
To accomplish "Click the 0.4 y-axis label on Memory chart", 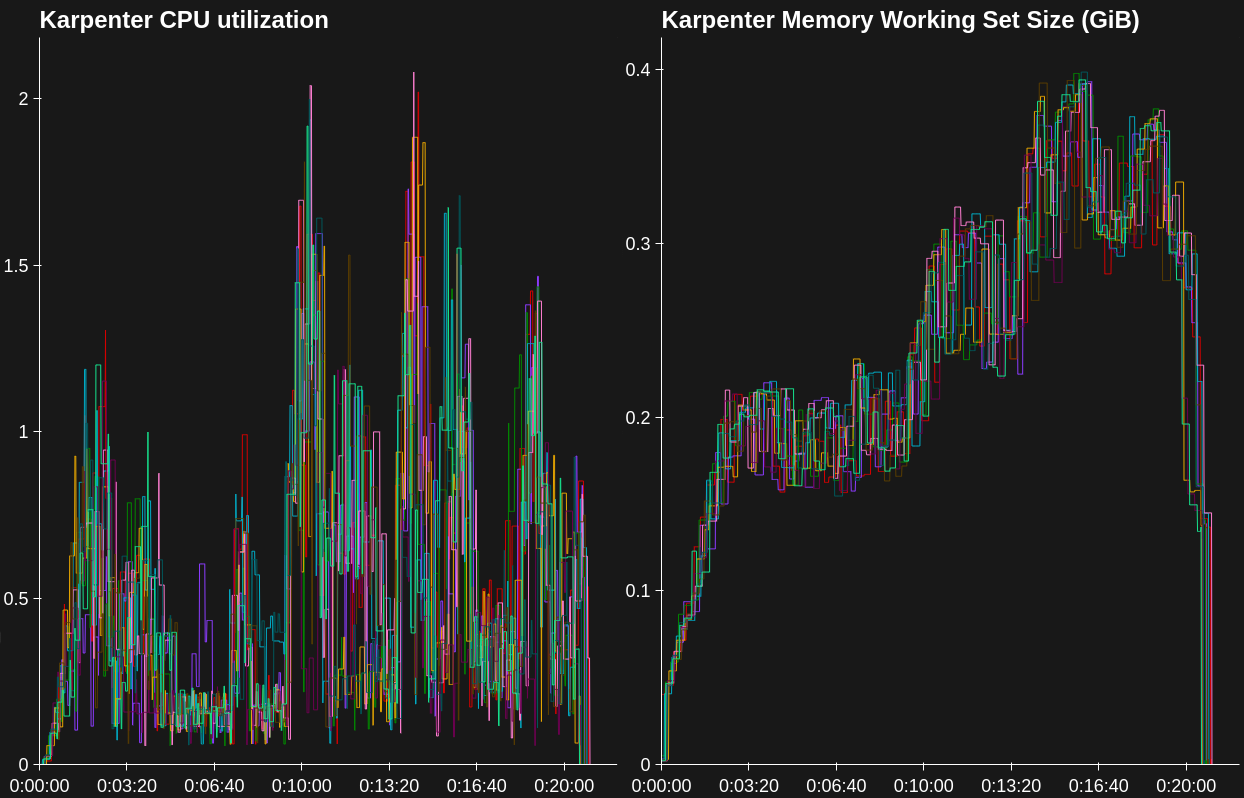I will tap(638, 69).
